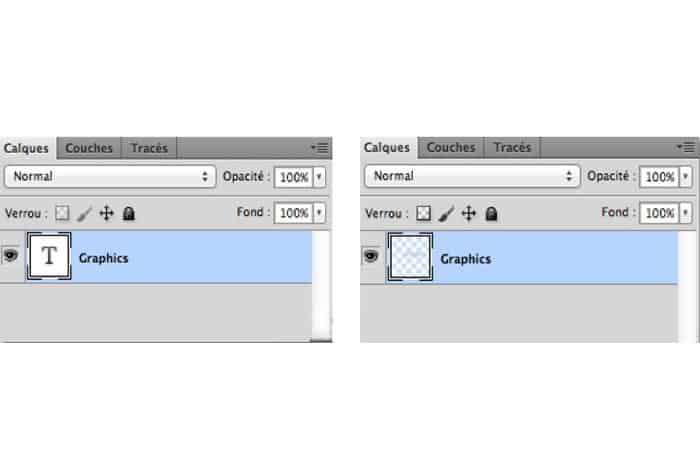Click lock image pixels brush icon in right panel
The height and width of the screenshot is (450, 700).
[446, 213]
